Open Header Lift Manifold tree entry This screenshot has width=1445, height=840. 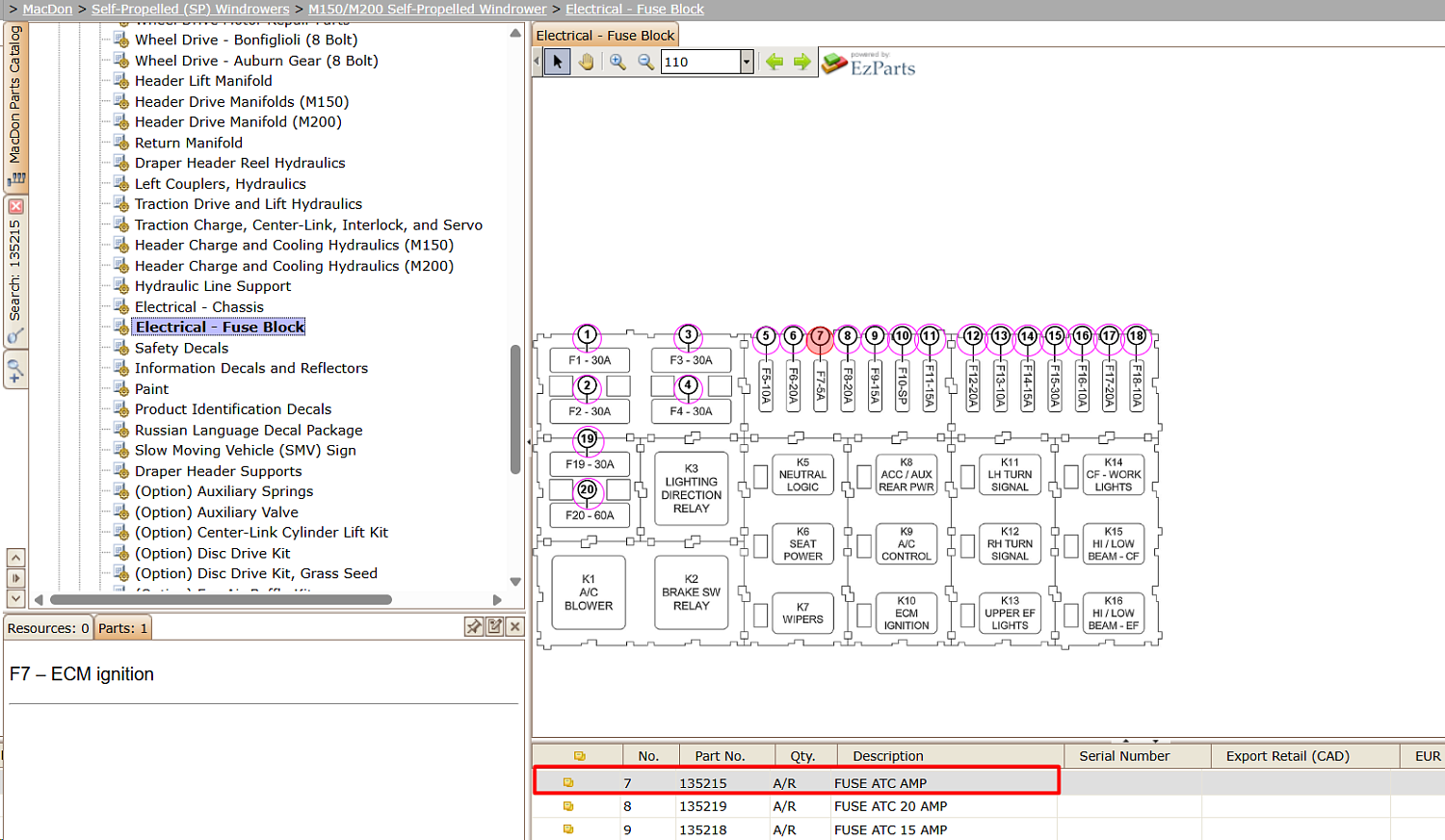click(x=203, y=81)
